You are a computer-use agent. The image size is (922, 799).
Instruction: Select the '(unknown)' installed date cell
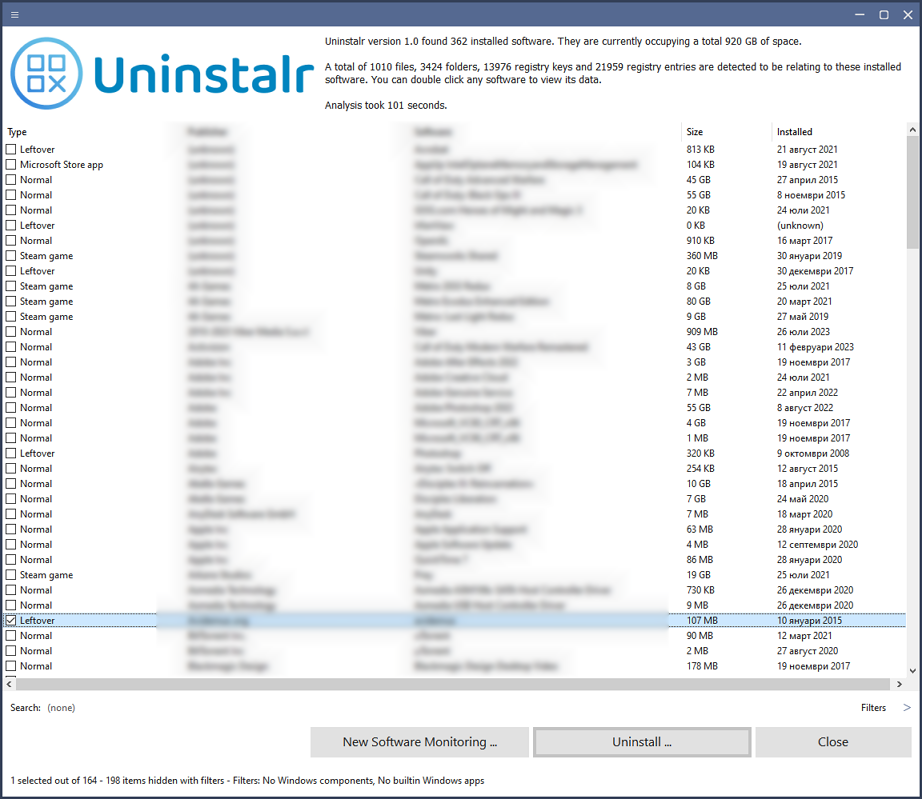[800, 225]
